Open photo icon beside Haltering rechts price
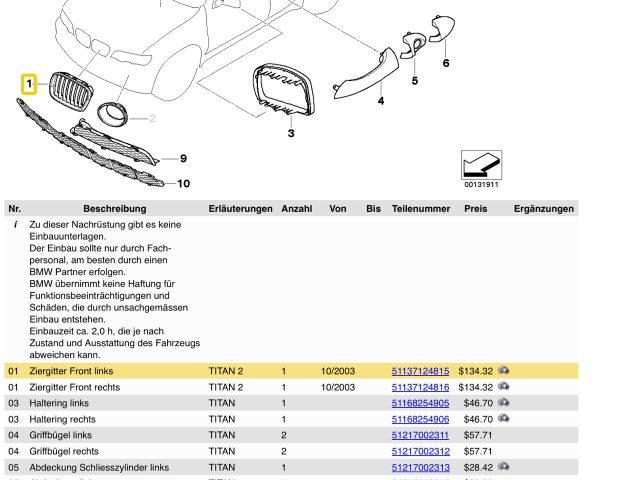Image resolution: width=640 pixels, height=480 pixels. [x=503, y=420]
